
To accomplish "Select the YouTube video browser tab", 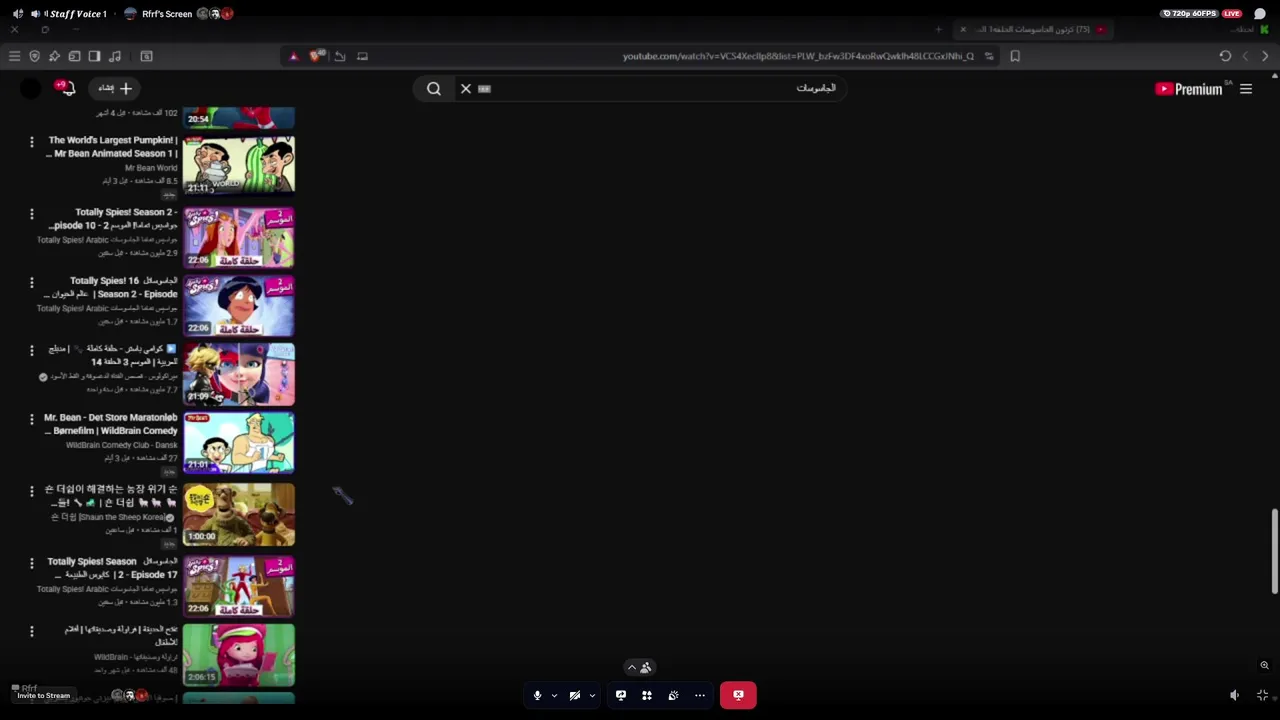I will tap(1035, 29).
